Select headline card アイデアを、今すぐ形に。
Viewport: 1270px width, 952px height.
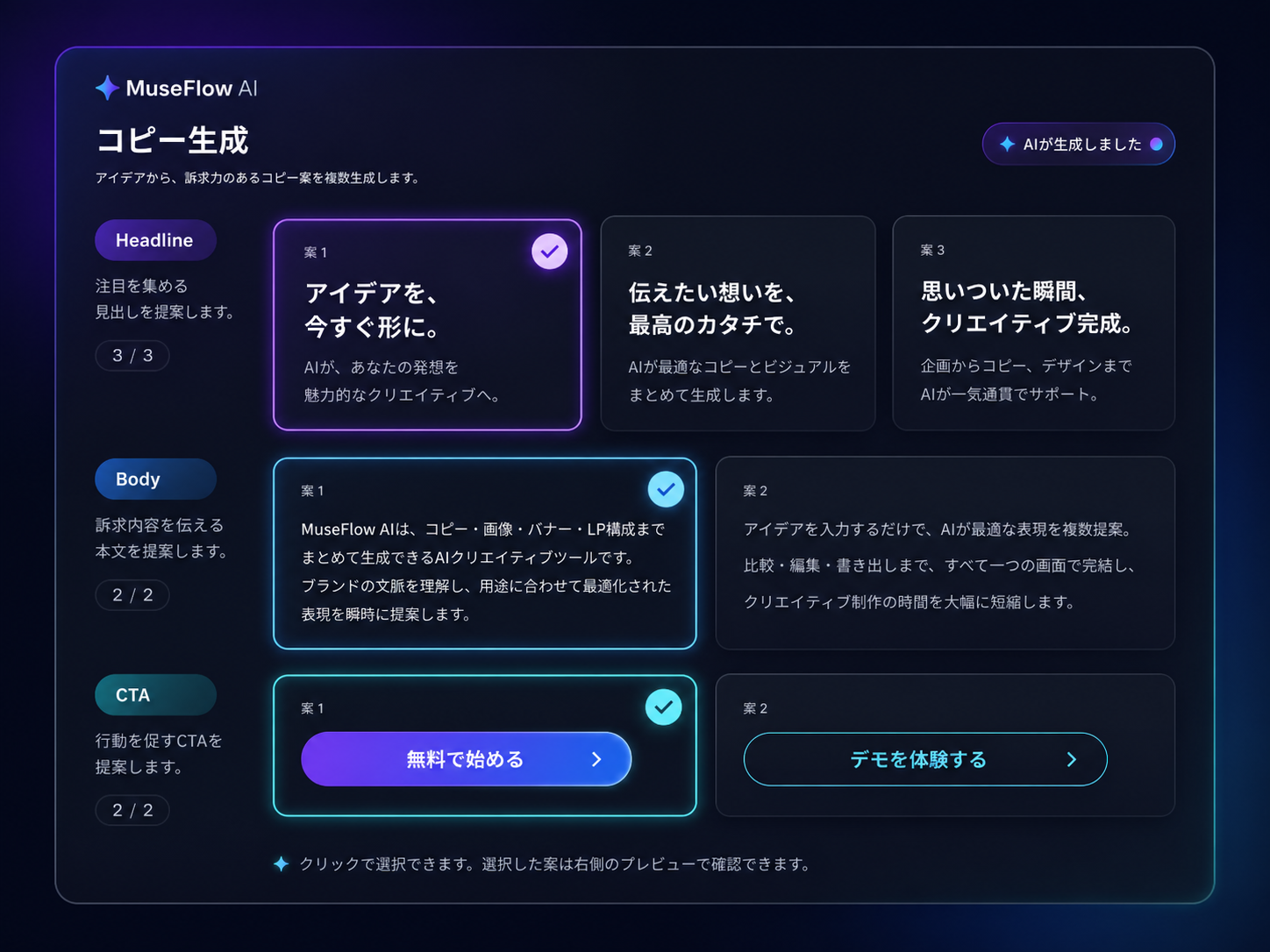427,324
